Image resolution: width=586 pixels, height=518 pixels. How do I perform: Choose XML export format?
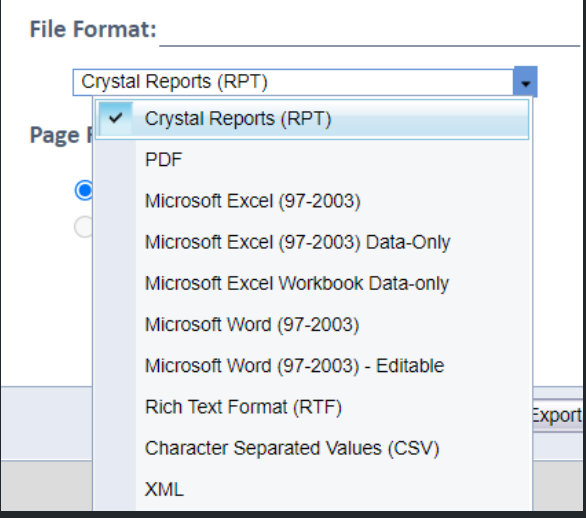[312, 489]
